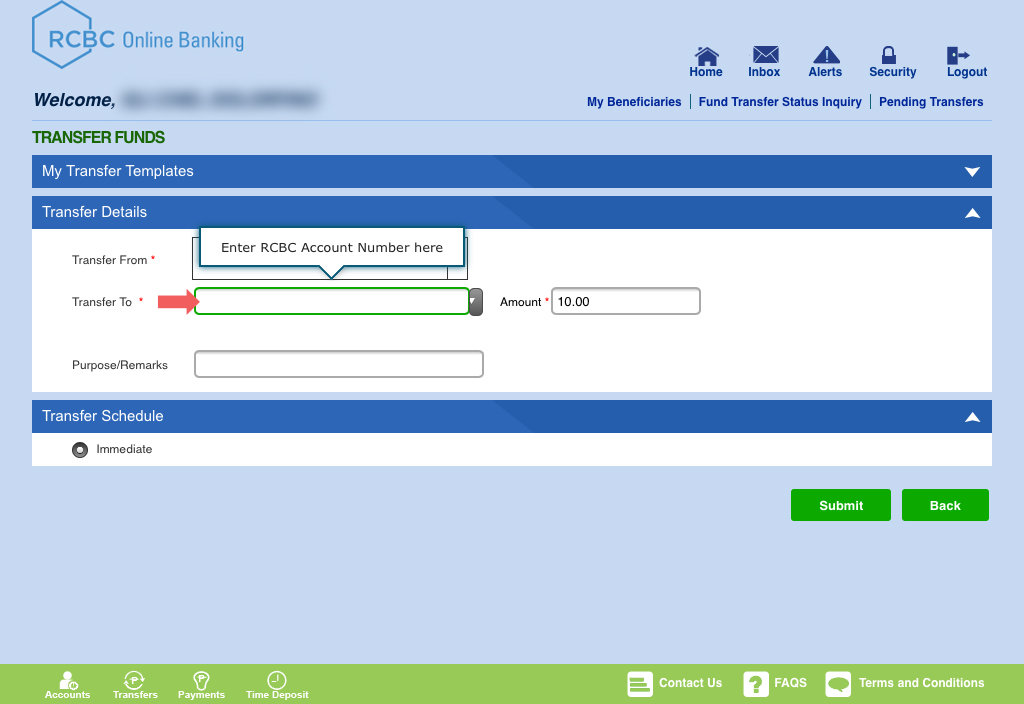Open Fund Transfer Status Inquiry link
1024x704 pixels.
coord(780,102)
